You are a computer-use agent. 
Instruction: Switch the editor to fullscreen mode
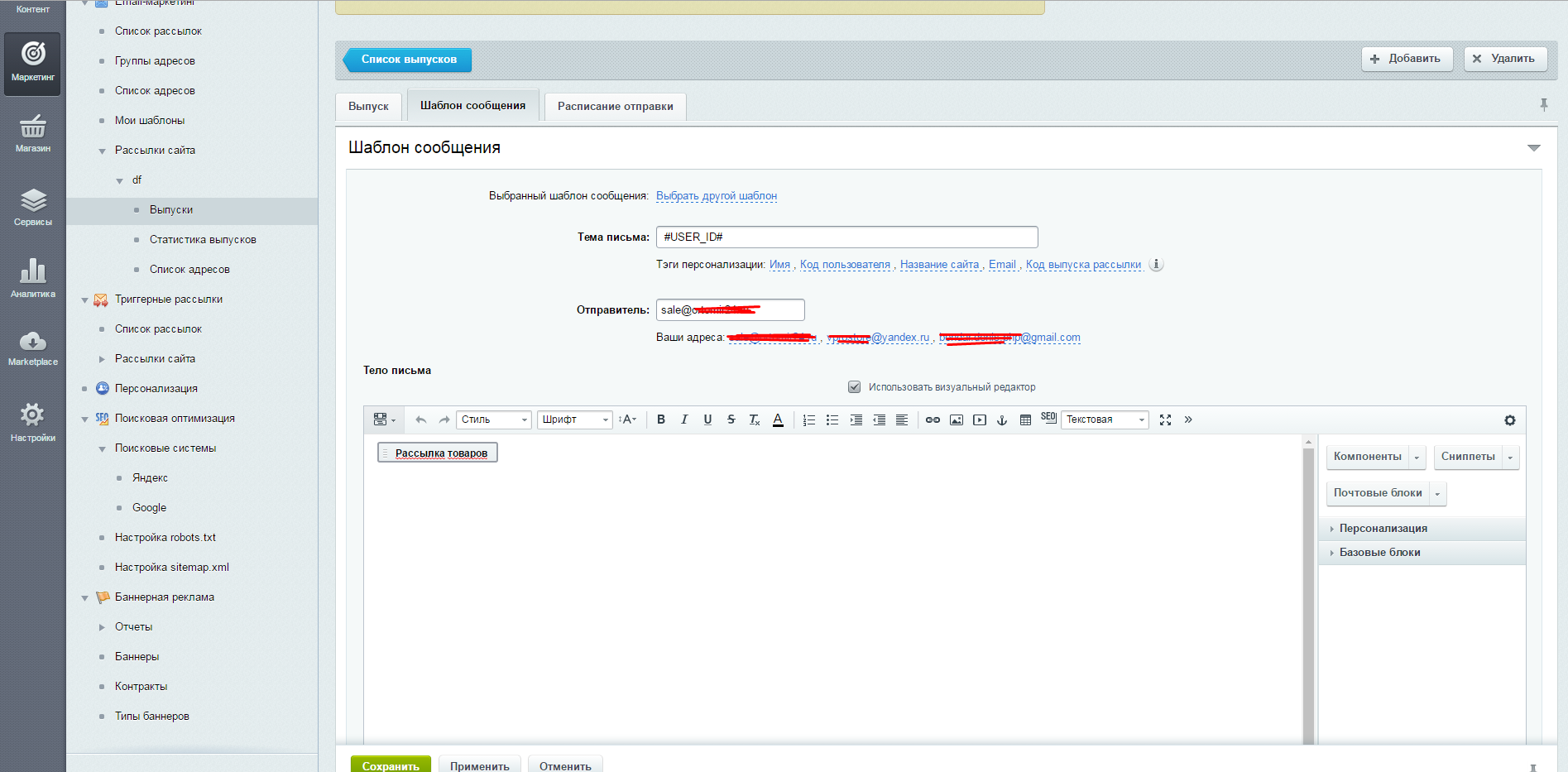click(x=1165, y=420)
